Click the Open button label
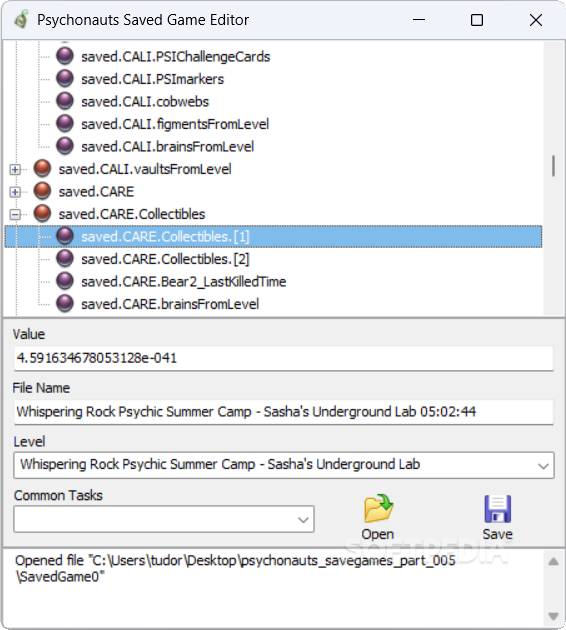 378,534
